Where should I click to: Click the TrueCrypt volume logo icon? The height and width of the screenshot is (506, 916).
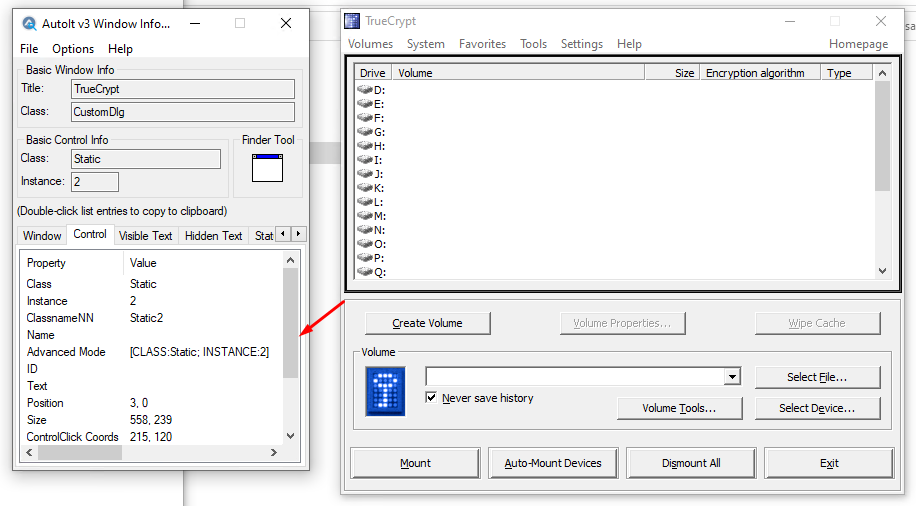[x=385, y=391]
